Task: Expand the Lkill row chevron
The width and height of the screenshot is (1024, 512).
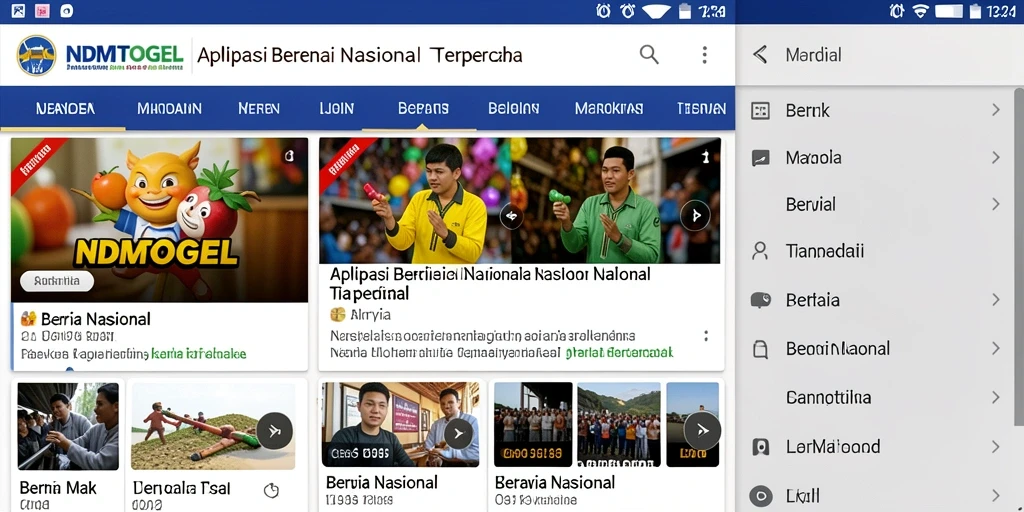Action: 996,496
